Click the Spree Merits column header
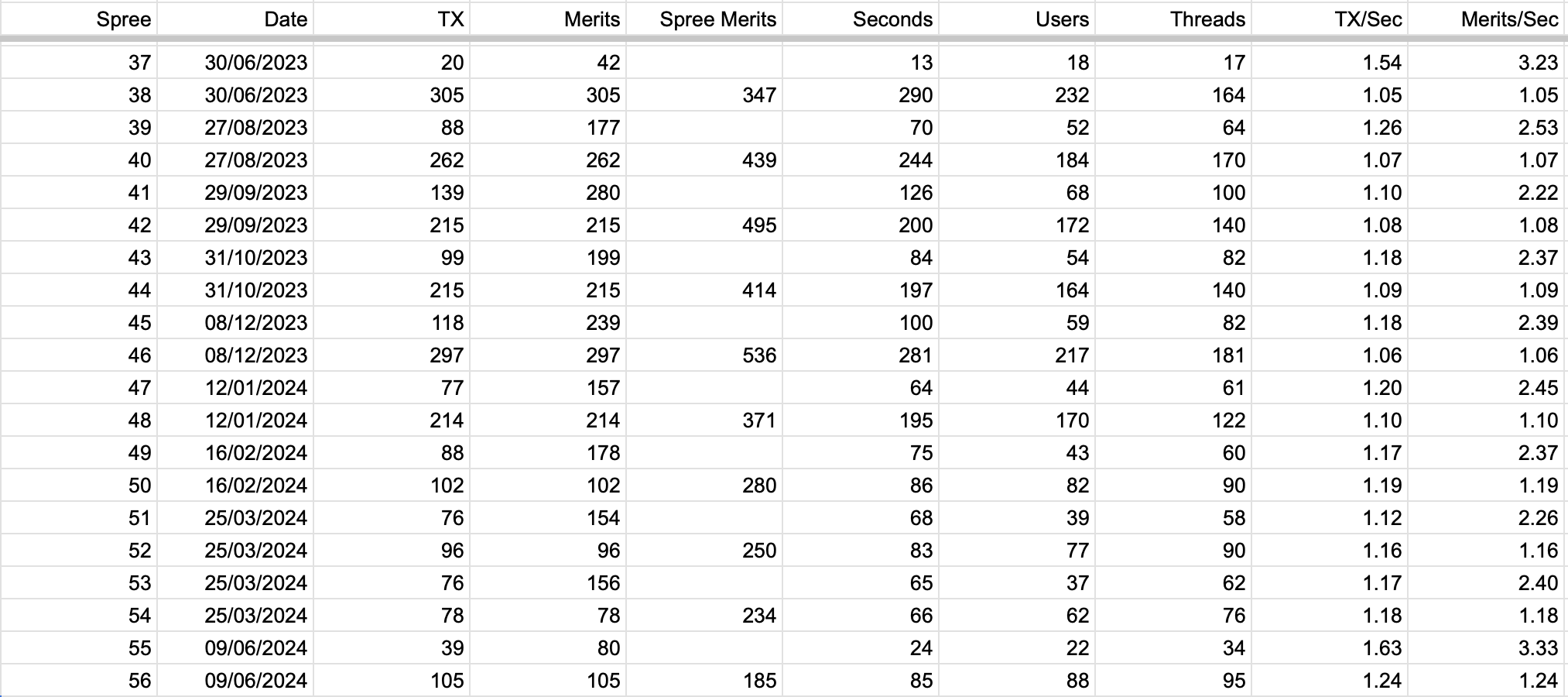 tap(704, 19)
